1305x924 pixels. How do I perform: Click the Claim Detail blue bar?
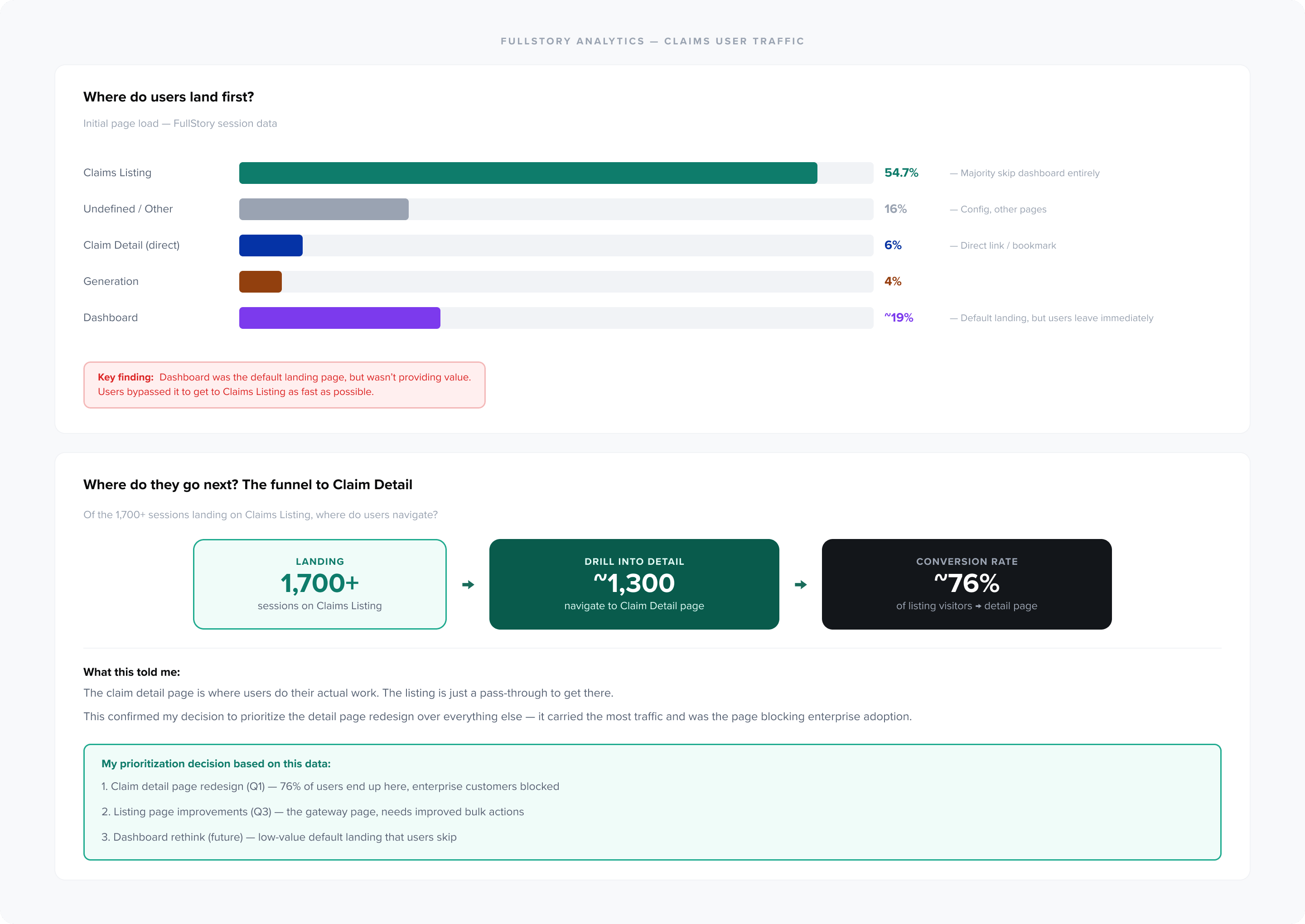pyautogui.click(x=271, y=245)
